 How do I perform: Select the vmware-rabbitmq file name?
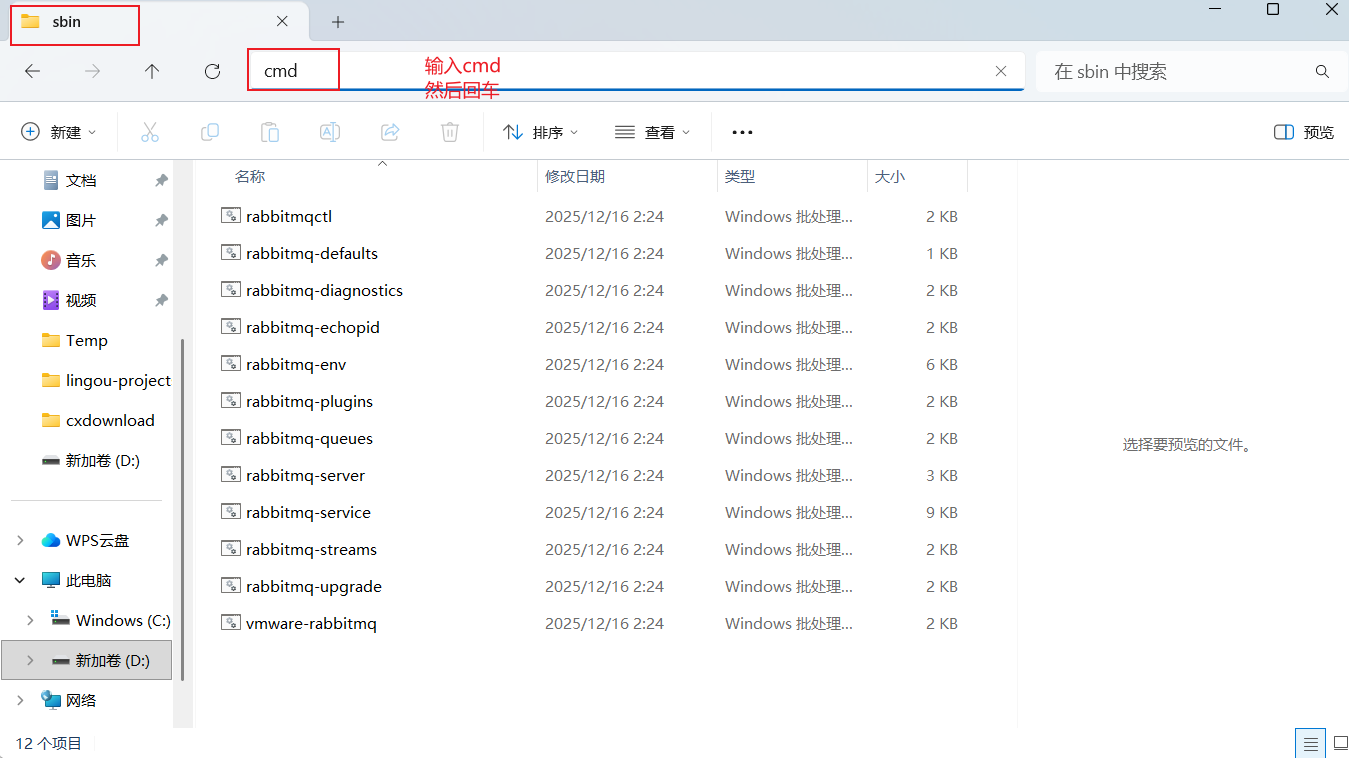pyautogui.click(x=311, y=623)
